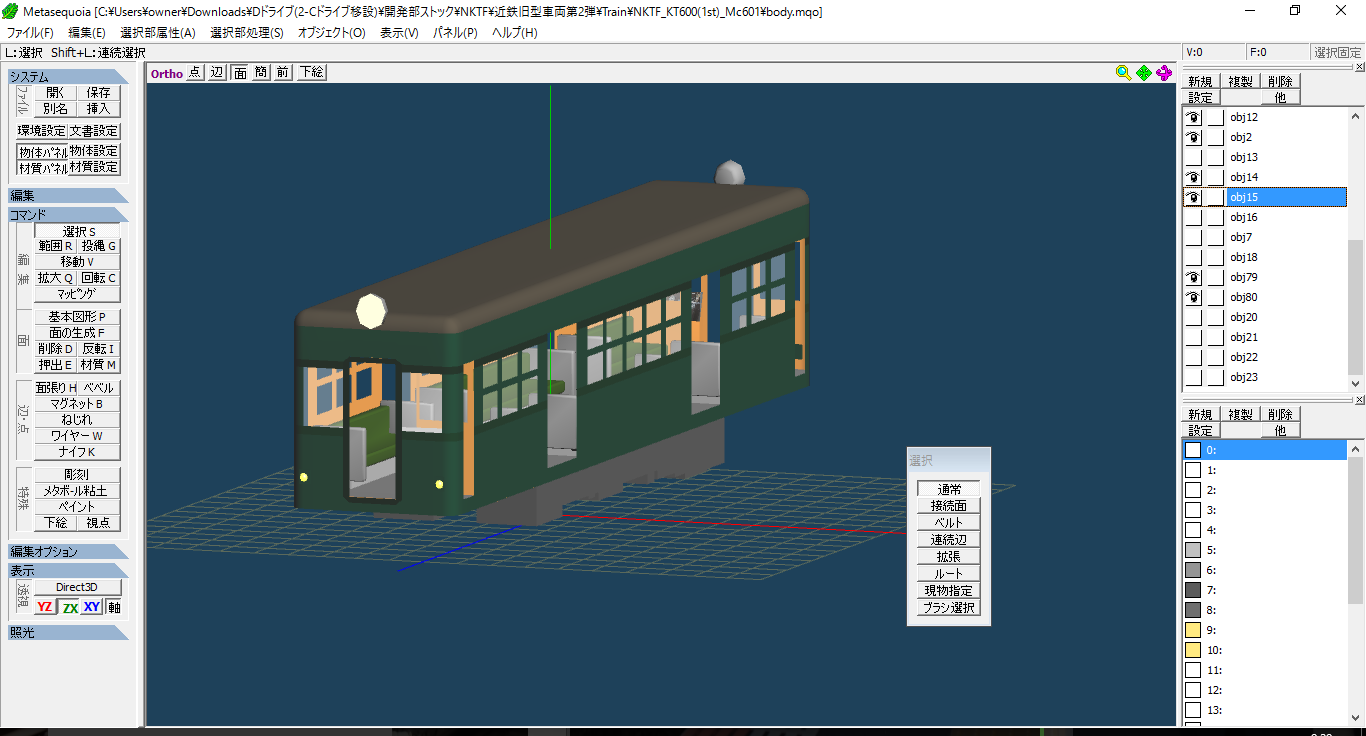Click the object list scroll-down arrow
The image size is (1366, 736).
click(x=1356, y=383)
